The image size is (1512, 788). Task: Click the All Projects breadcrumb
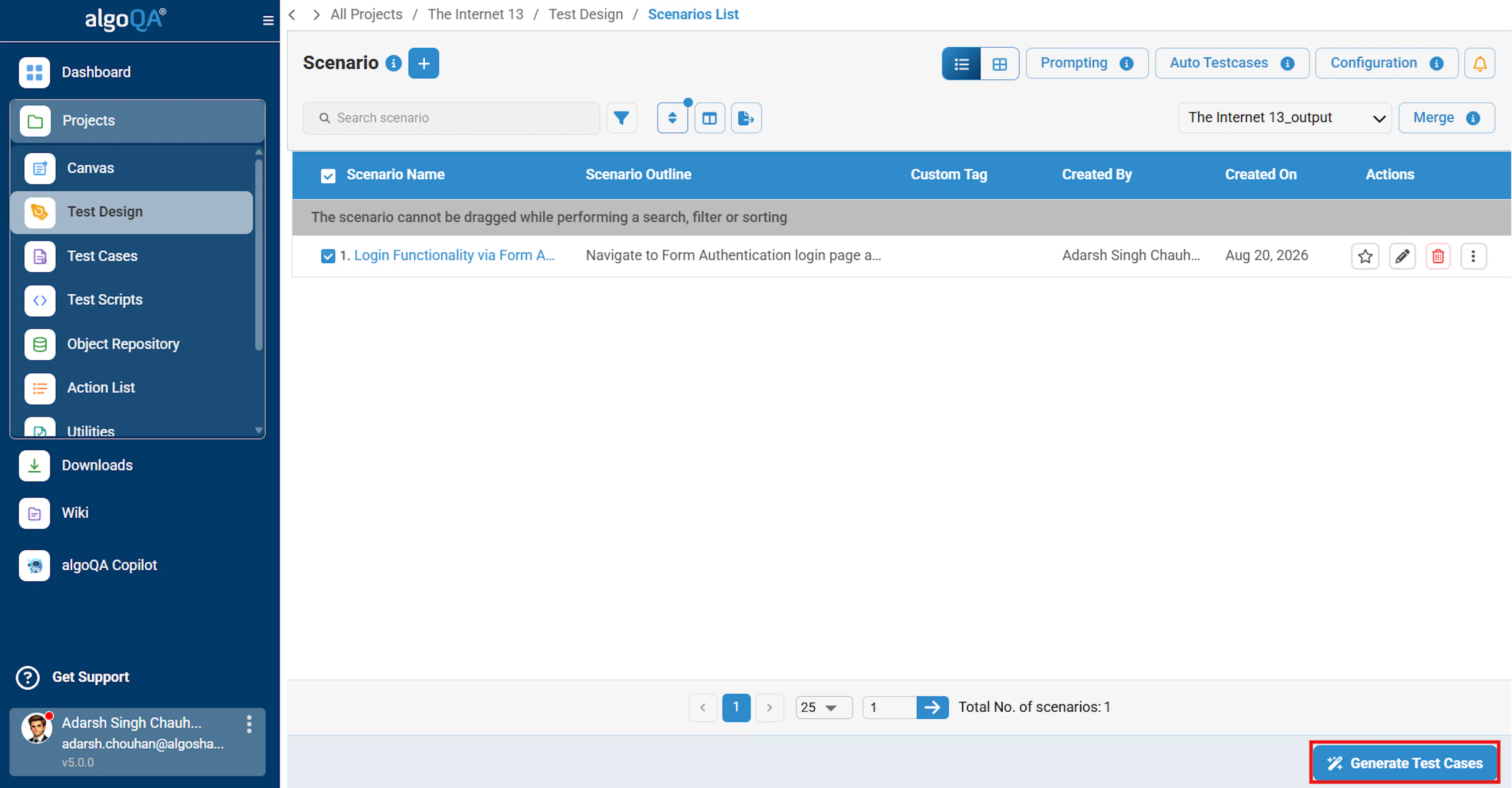coord(366,15)
